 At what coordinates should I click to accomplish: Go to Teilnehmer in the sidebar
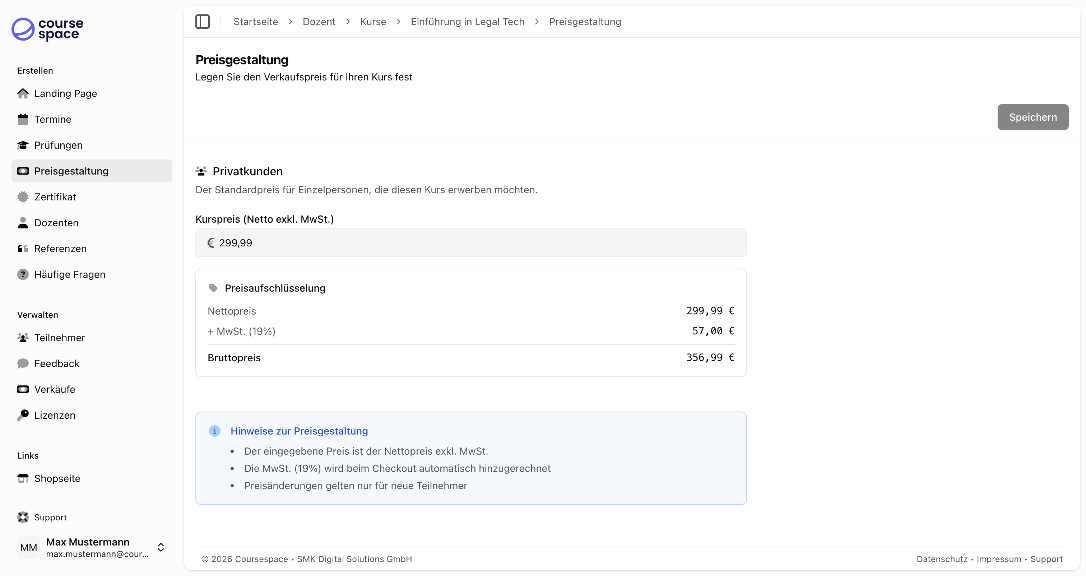59,338
